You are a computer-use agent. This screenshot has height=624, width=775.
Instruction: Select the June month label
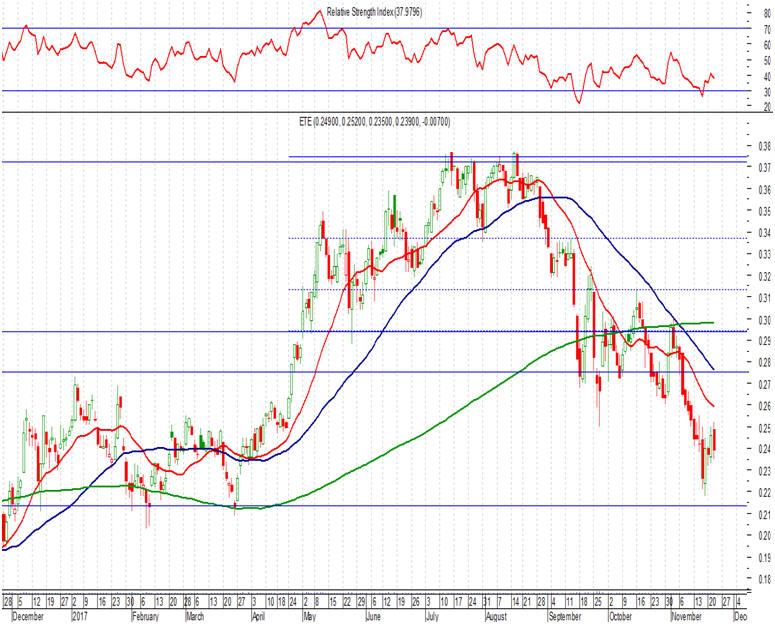(x=374, y=617)
